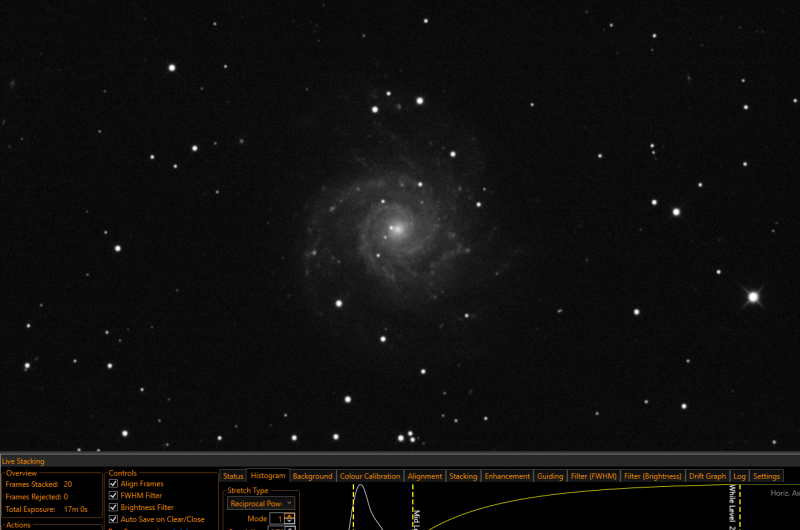Click the Live Stacking panel title
The width and height of the screenshot is (800, 530).
tap(23, 461)
